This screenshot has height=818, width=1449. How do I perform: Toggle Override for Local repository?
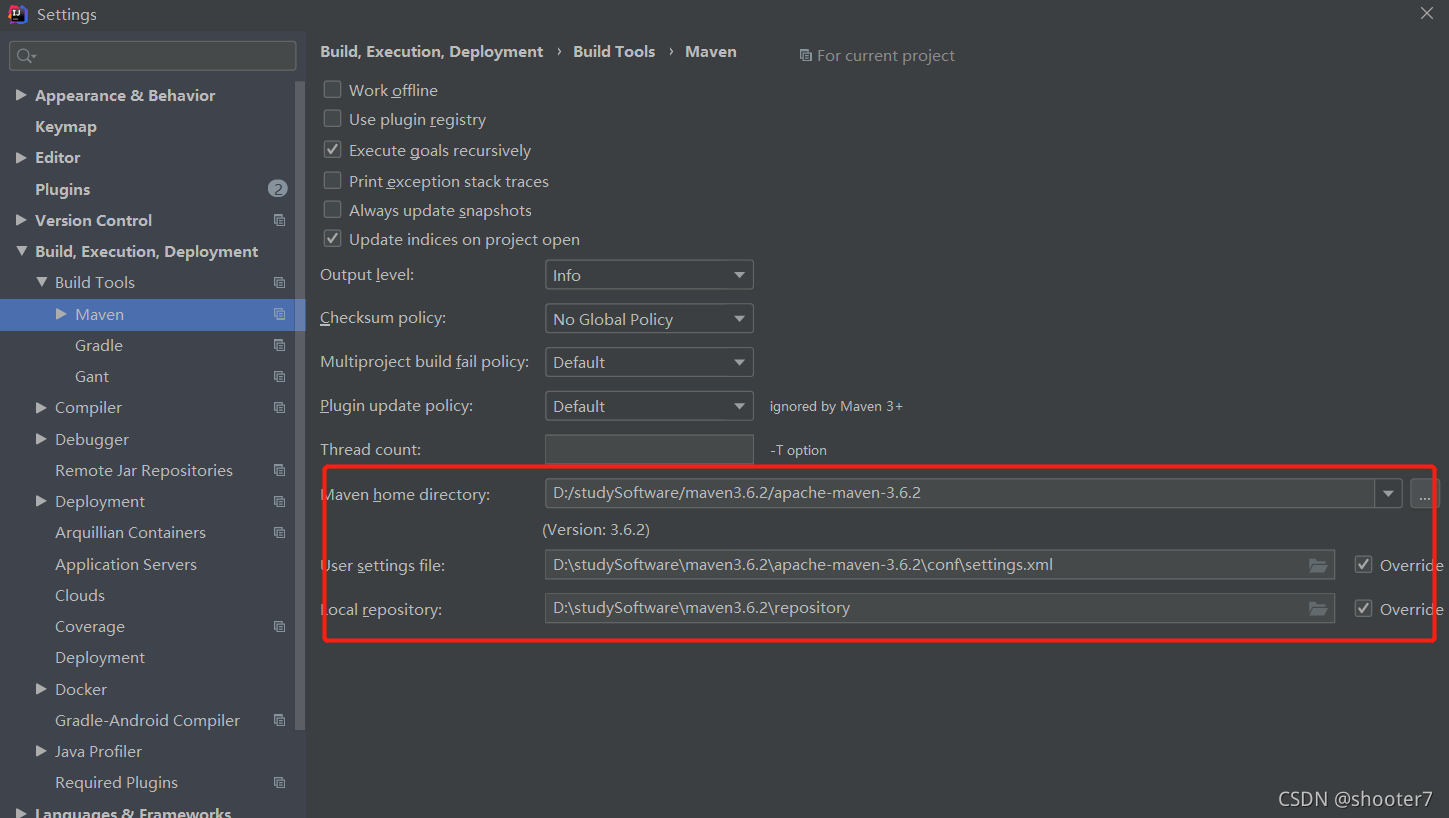pos(1363,608)
